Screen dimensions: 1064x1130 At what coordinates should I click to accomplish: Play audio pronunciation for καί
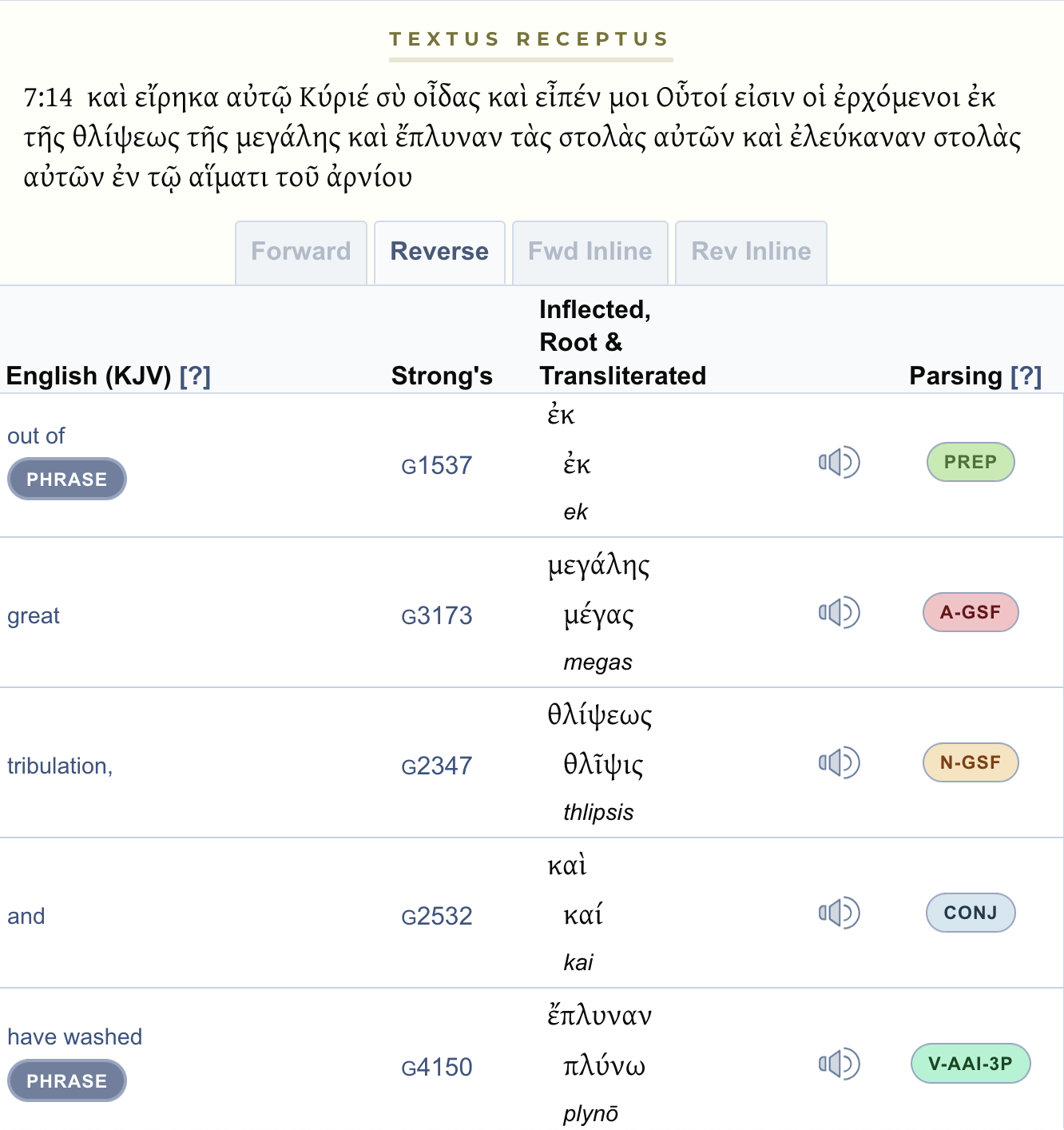(x=839, y=913)
